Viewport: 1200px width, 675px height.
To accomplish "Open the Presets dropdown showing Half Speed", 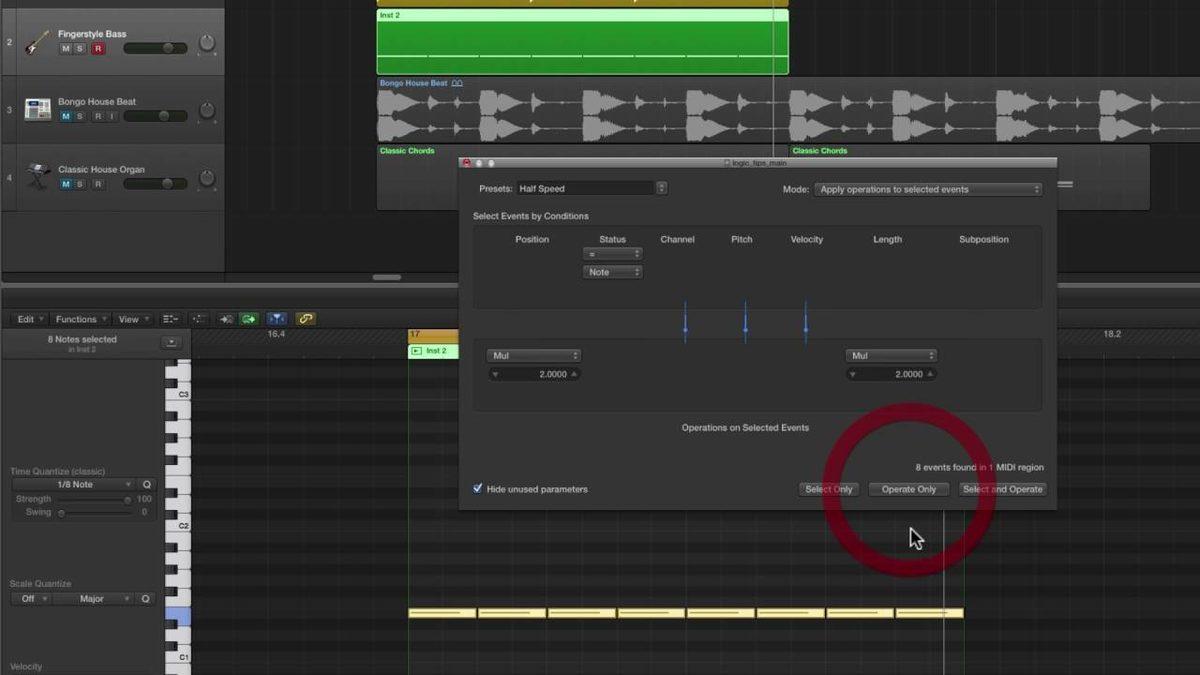I will click(x=592, y=188).
